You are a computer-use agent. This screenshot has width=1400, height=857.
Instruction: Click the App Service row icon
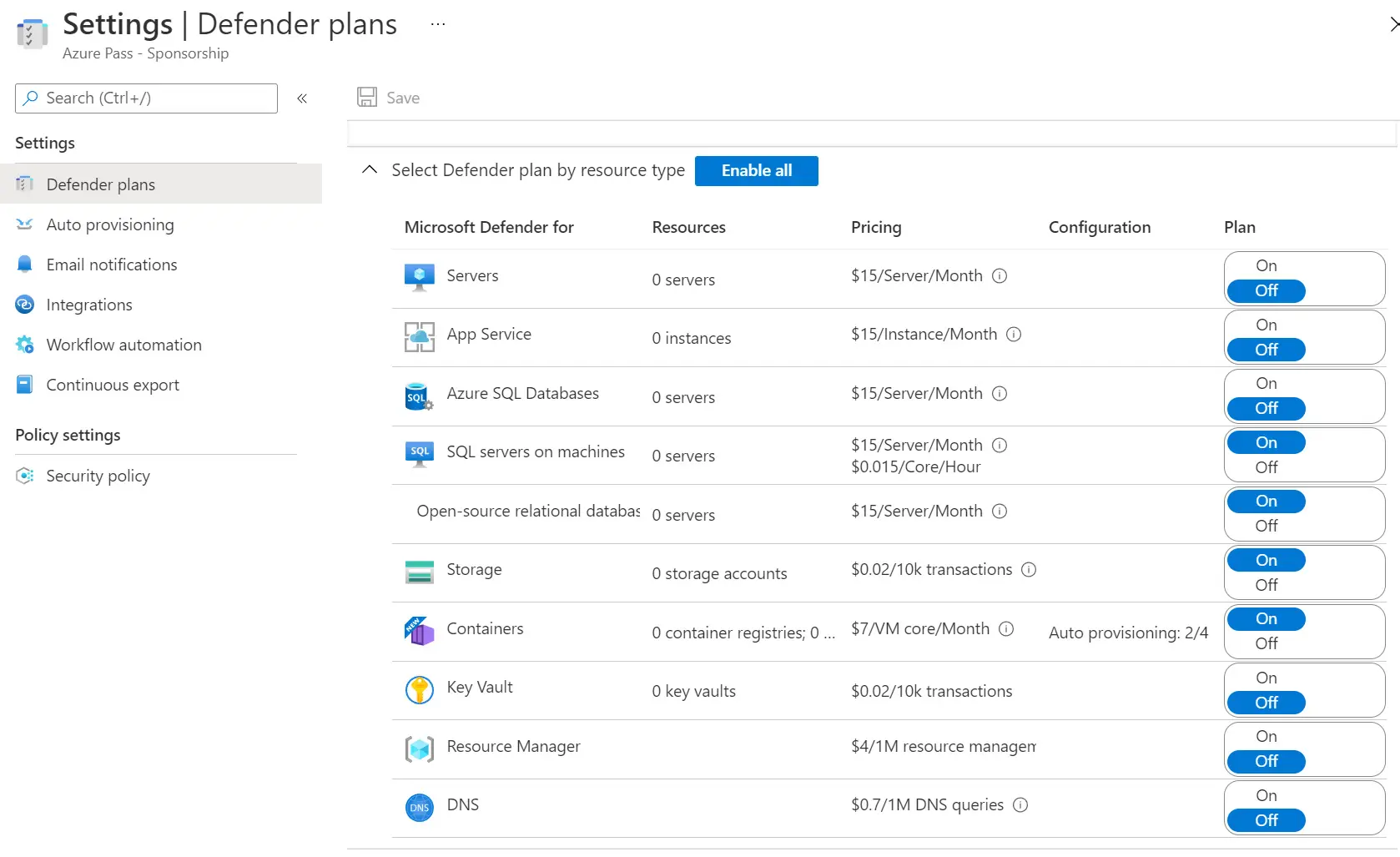(x=420, y=336)
